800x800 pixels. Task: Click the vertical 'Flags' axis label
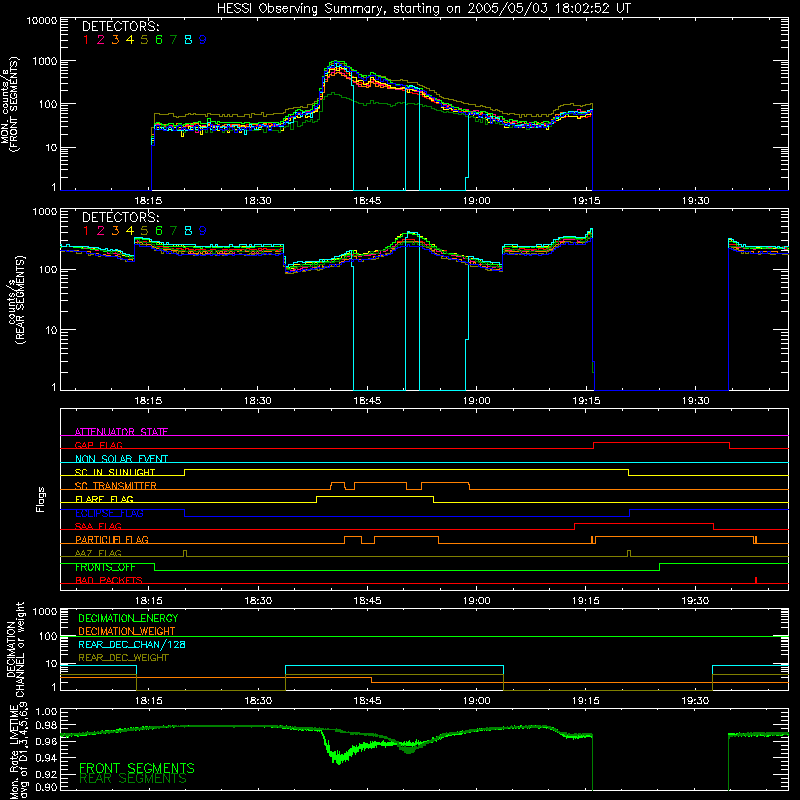(x=41, y=499)
